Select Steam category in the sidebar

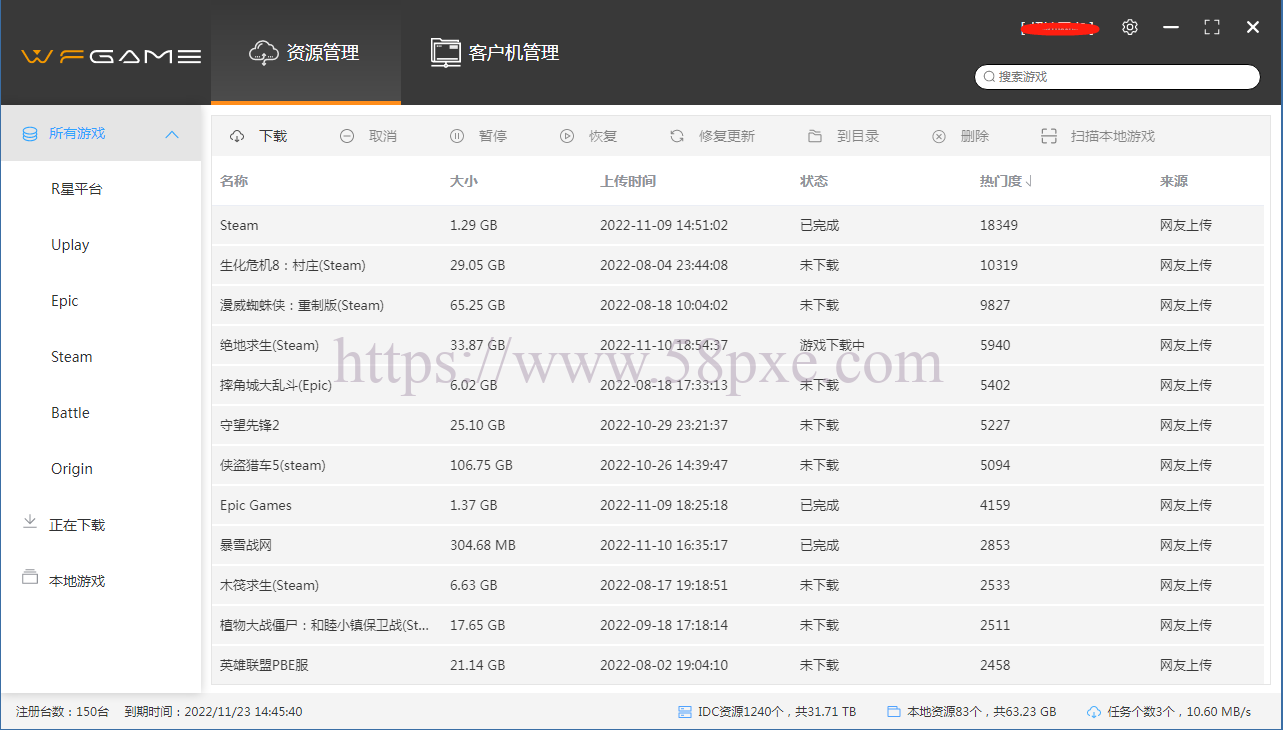tap(72, 357)
